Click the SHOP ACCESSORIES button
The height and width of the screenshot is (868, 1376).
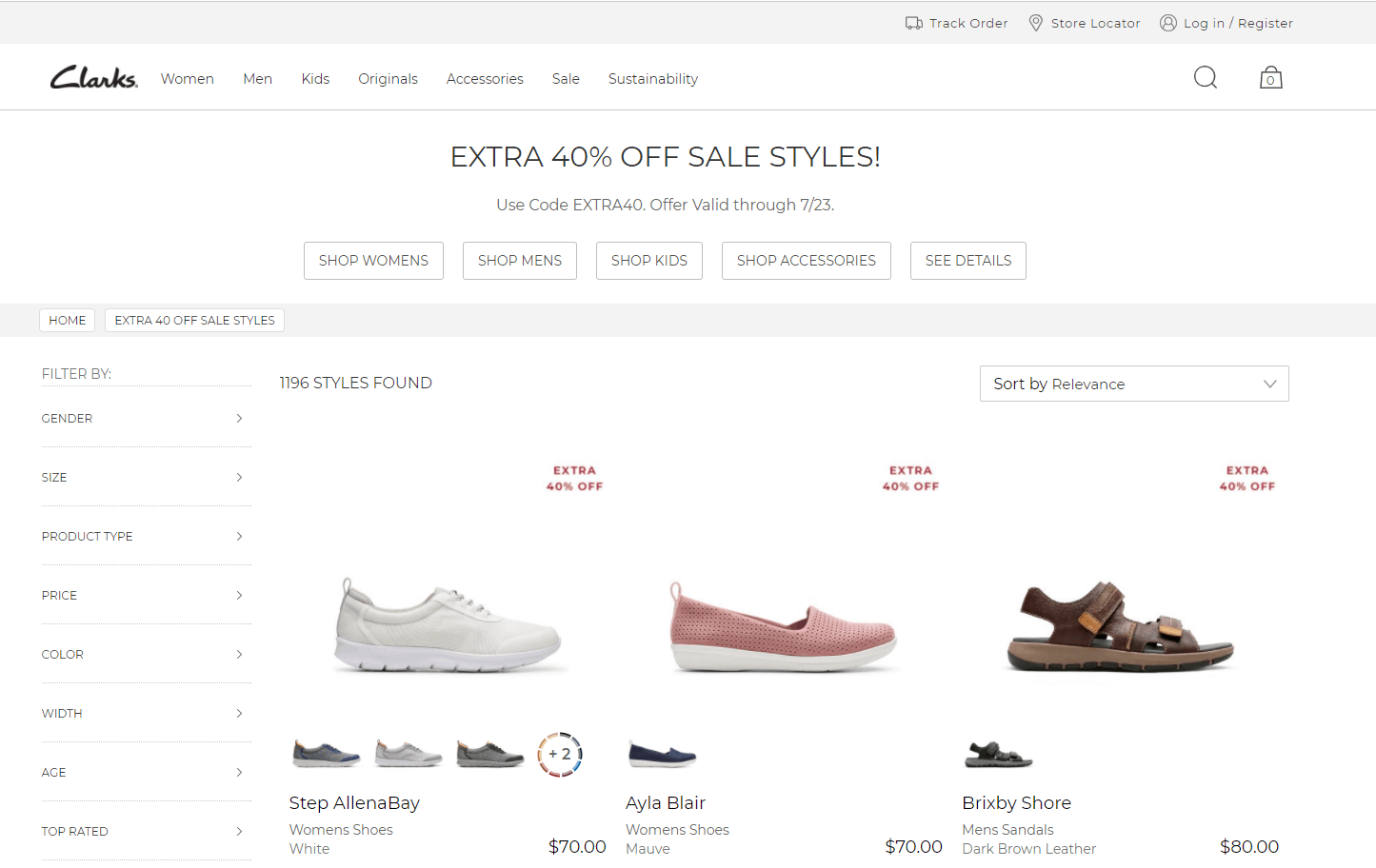click(x=807, y=261)
